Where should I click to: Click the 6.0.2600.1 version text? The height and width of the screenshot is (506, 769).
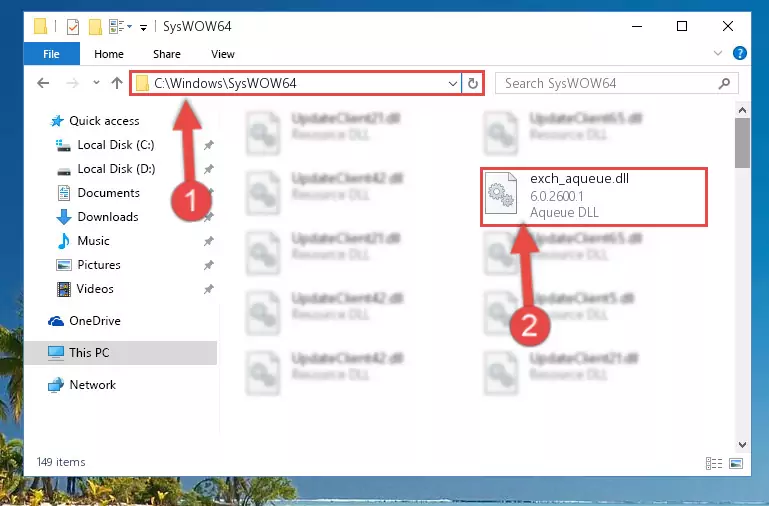pyautogui.click(x=557, y=196)
